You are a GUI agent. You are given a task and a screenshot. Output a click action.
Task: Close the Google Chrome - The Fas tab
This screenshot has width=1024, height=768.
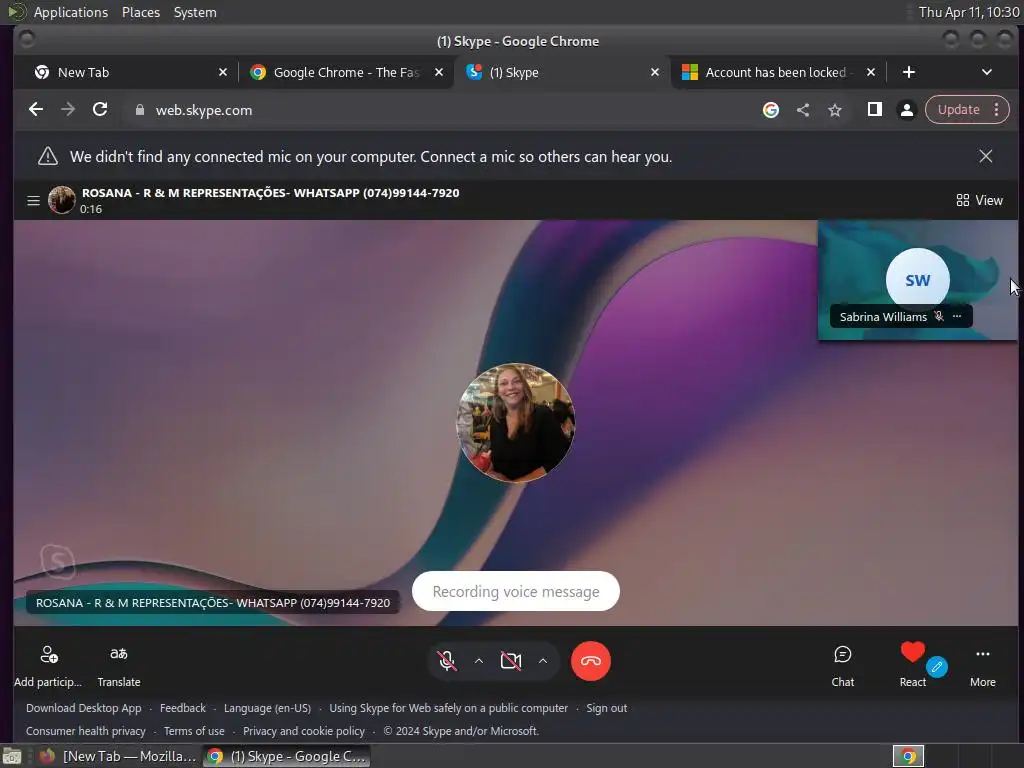coord(439,72)
